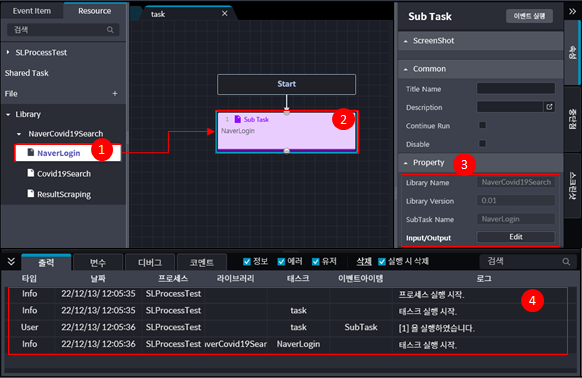Collapse the output panel with double-chevron icon
The width and height of the screenshot is (582, 378).
point(11,261)
